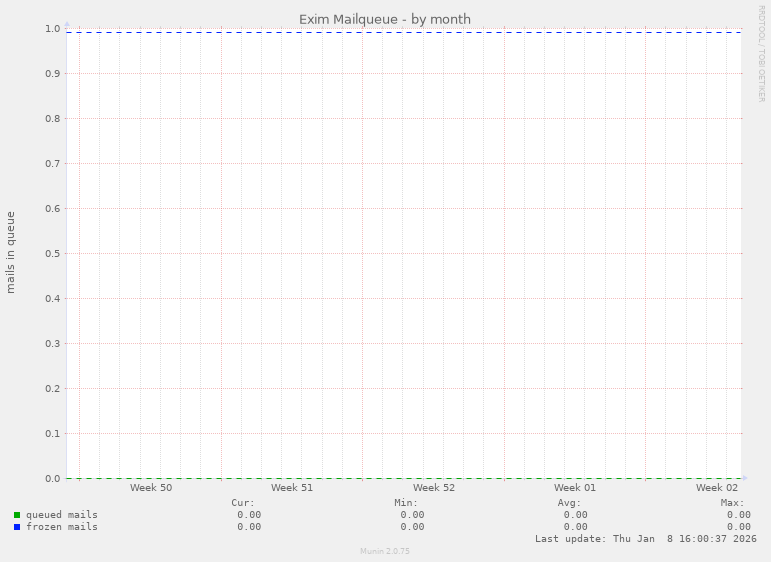Click the 0.0 y-axis tick label
Viewport: 771px width, 562px height.
click(x=53, y=478)
